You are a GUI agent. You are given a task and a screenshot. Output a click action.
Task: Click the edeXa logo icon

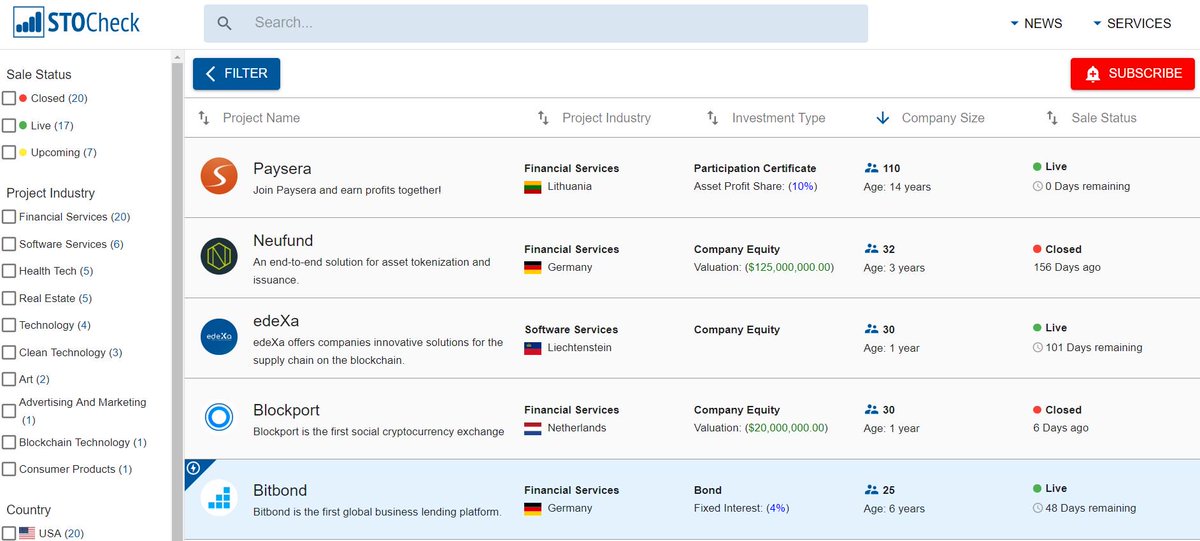(x=218, y=337)
